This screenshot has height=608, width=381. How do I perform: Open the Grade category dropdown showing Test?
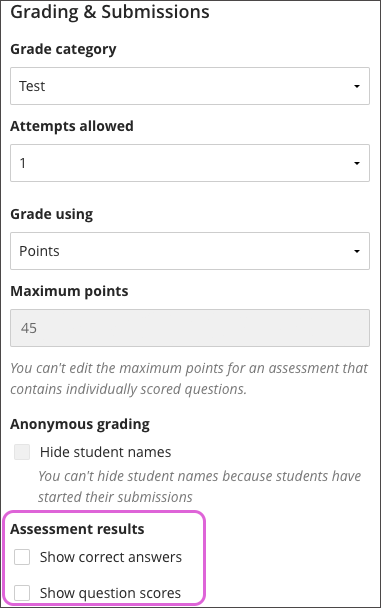[x=190, y=86]
